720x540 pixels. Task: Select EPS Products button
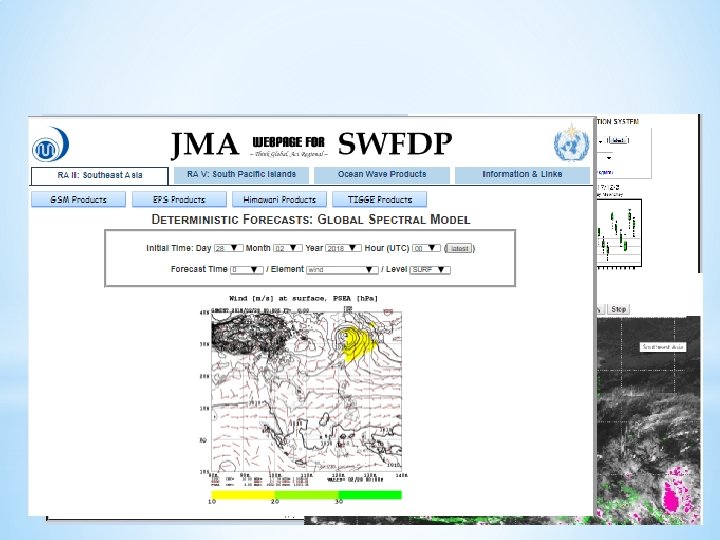point(179,200)
